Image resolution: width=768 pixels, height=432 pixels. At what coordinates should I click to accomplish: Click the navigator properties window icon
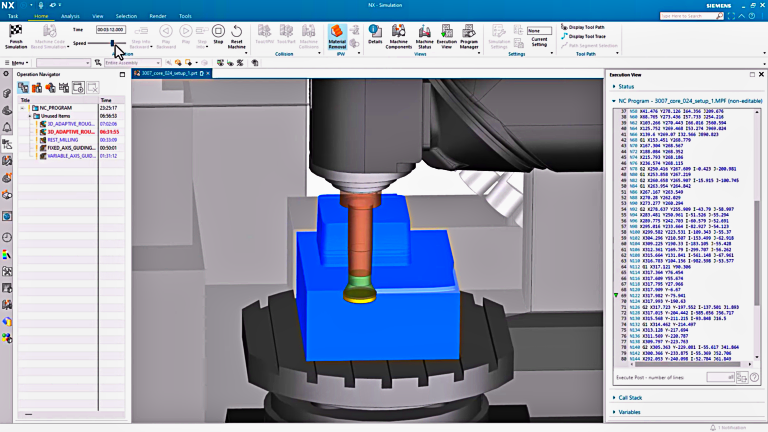(x=78, y=88)
